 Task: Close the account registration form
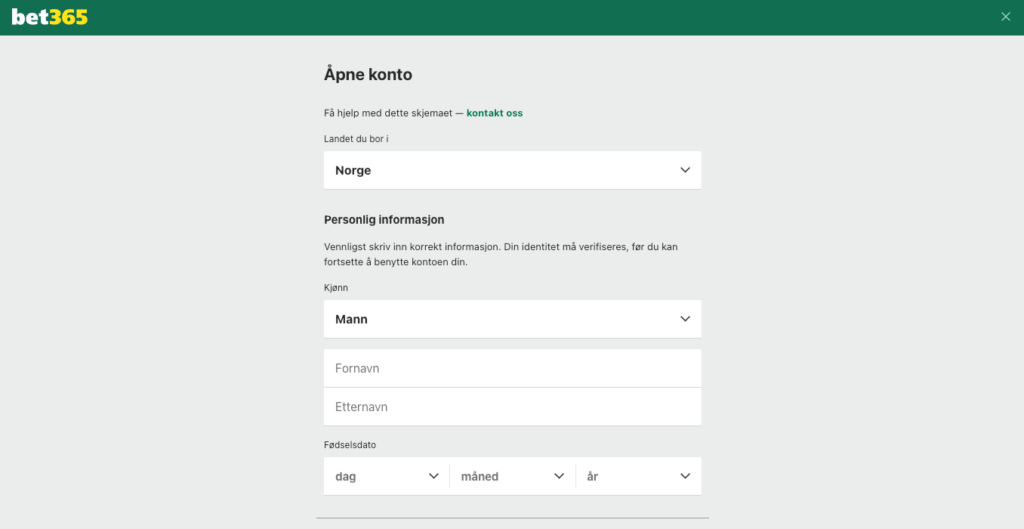point(1005,16)
